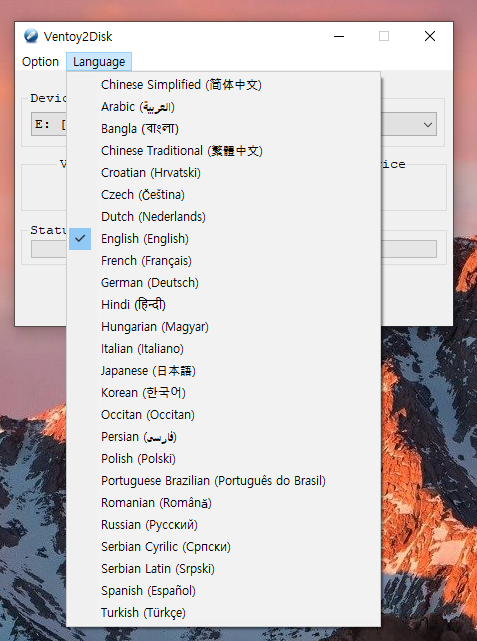The height and width of the screenshot is (641, 477).
Task: Select Japanese language option
Action: [x=224, y=371]
